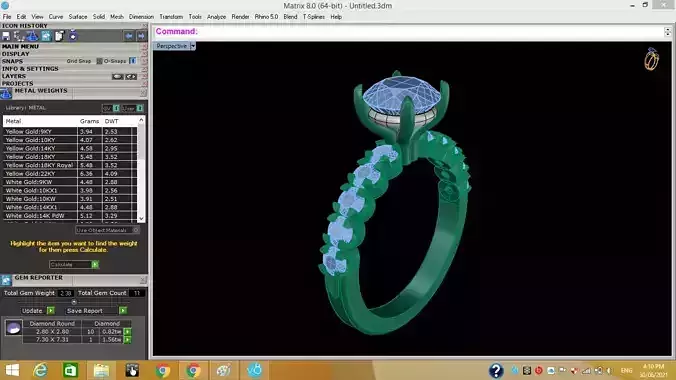Open the File menu
The height and width of the screenshot is (380, 676).
click(x=7, y=17)
